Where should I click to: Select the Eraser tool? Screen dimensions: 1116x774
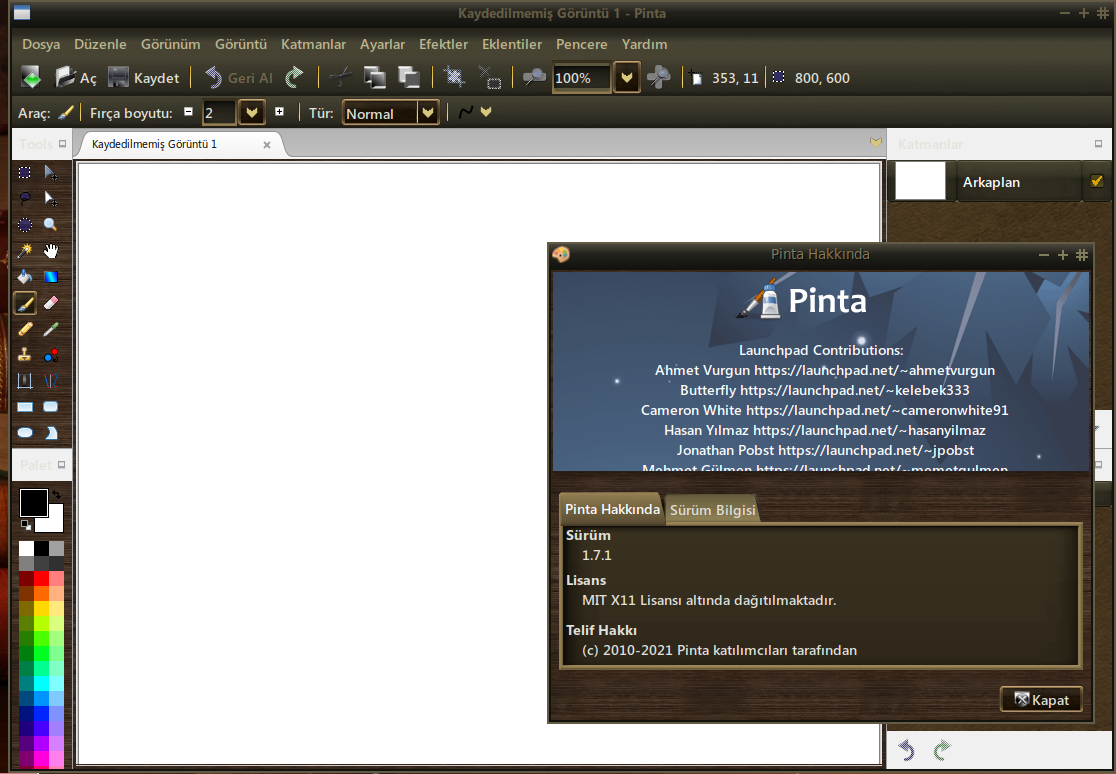click(x=51, y=303)
